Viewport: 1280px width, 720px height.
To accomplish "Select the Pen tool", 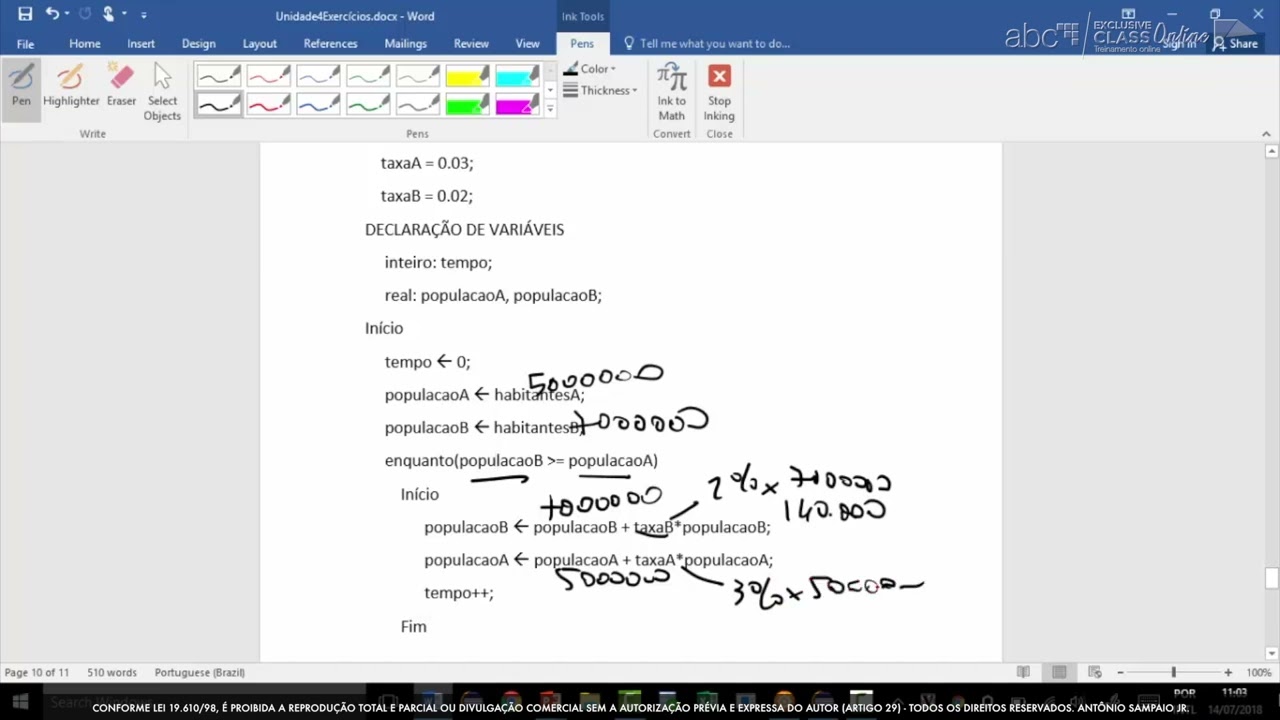I will (21, 86).
